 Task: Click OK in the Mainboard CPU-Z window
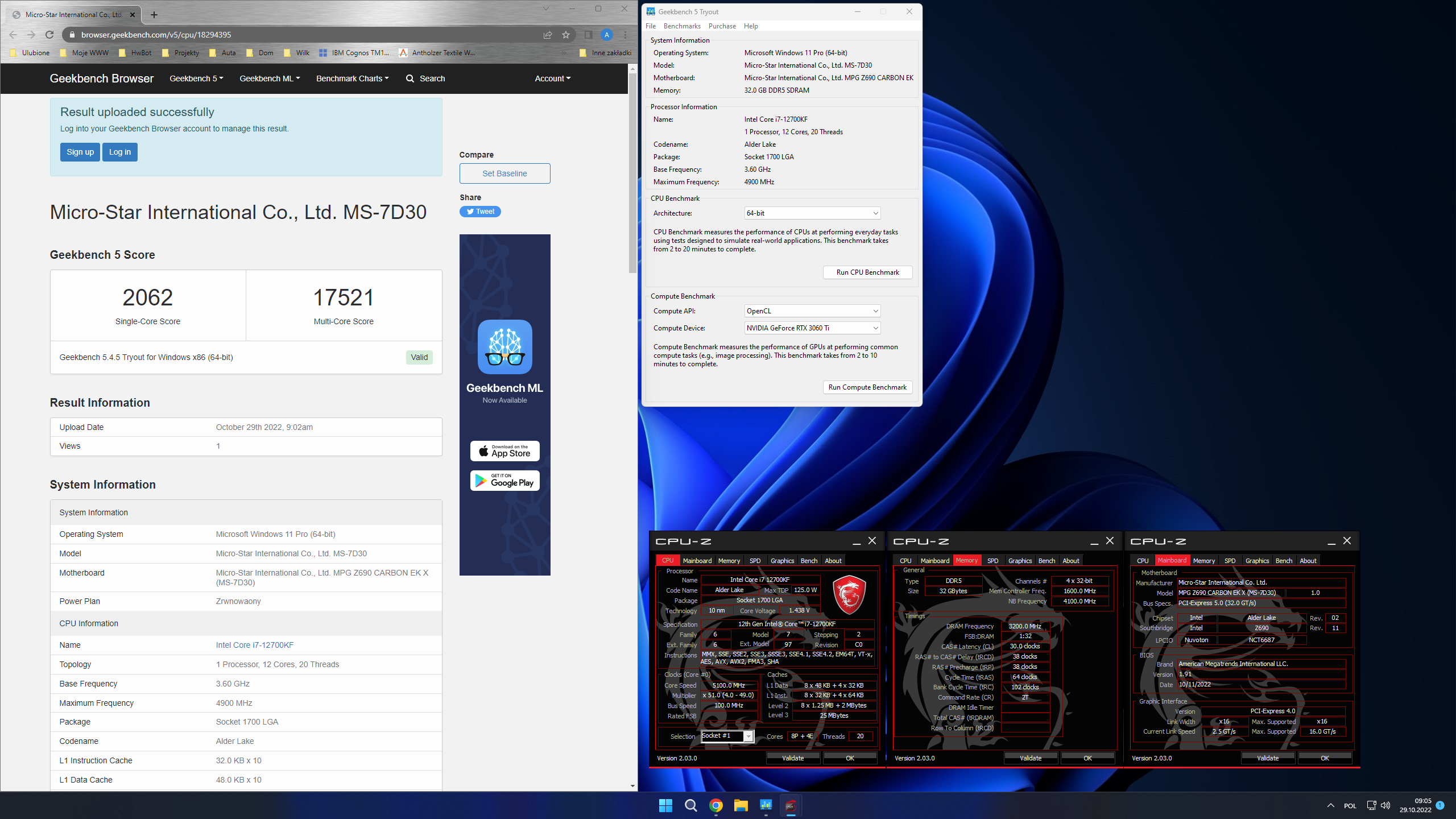(x=1325, y=758)
